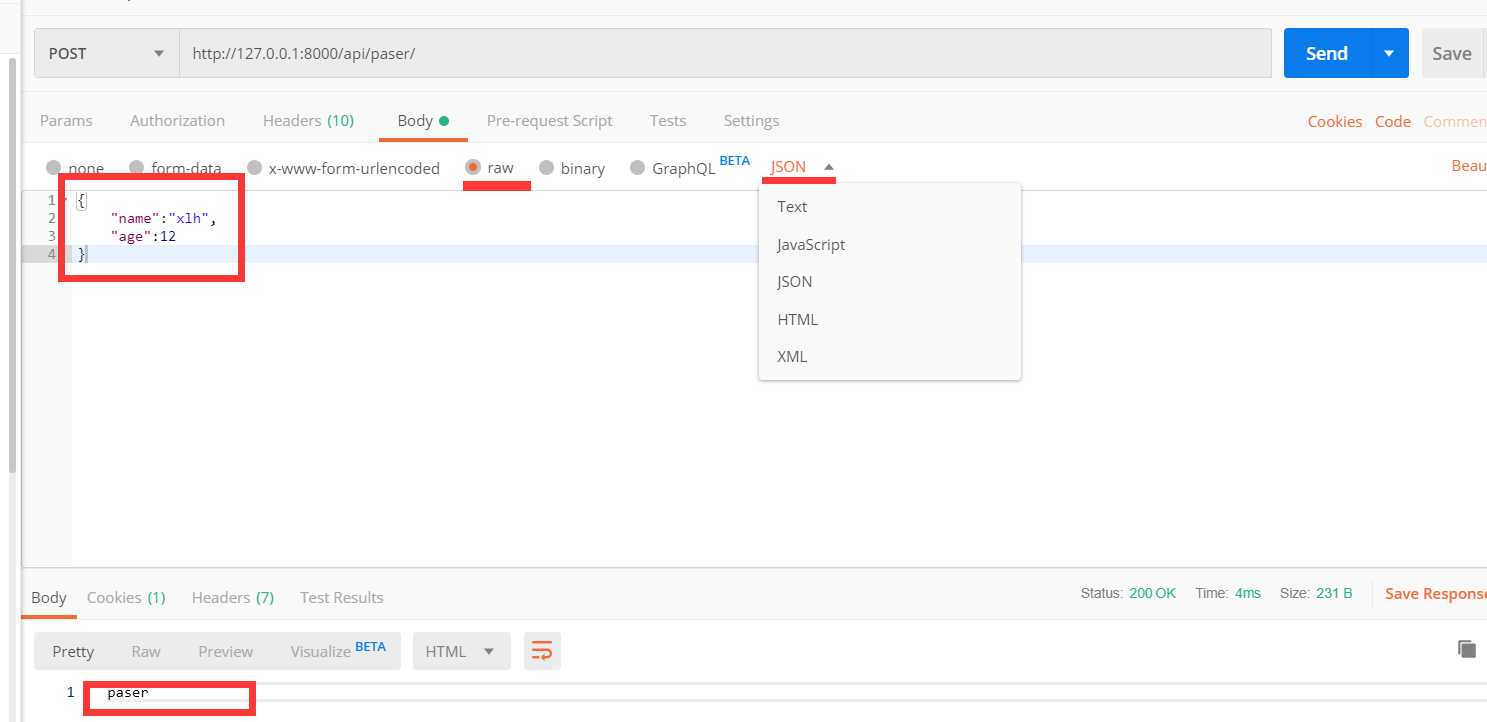Select the request Body tab
This screenshot has width=1487, height=722.
423,120
